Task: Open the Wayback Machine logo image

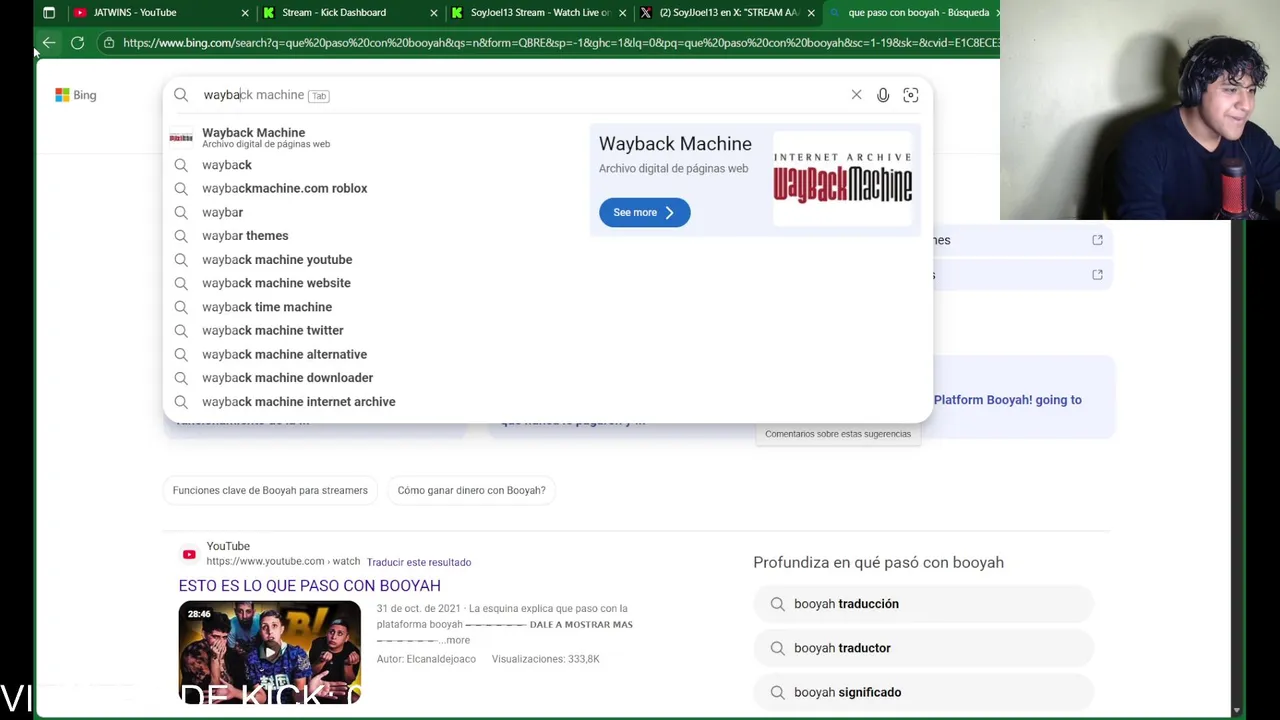Action: 842,178
